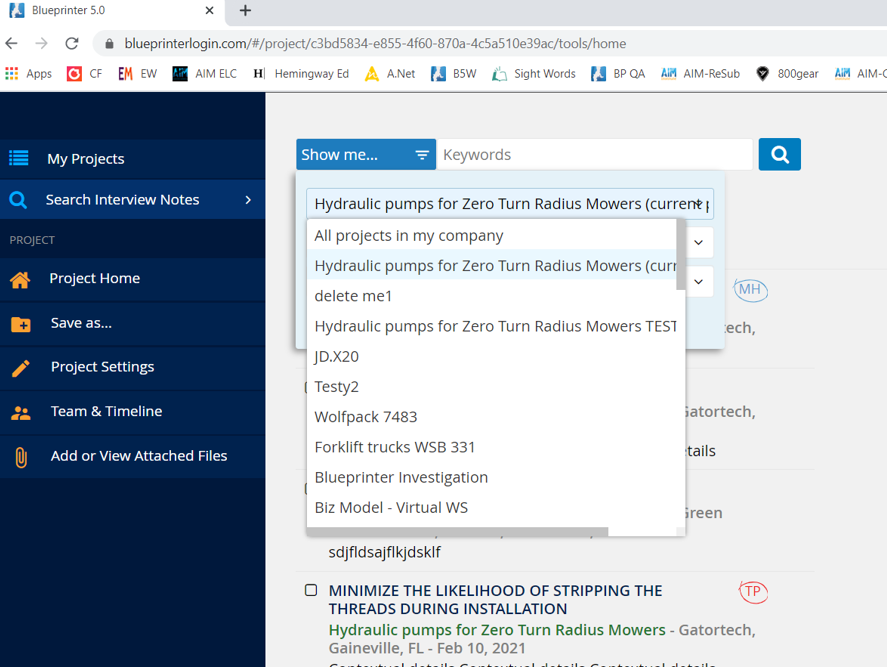Open the Apps bookmark
Screen dimensions: 887x667
coord(28,74)
